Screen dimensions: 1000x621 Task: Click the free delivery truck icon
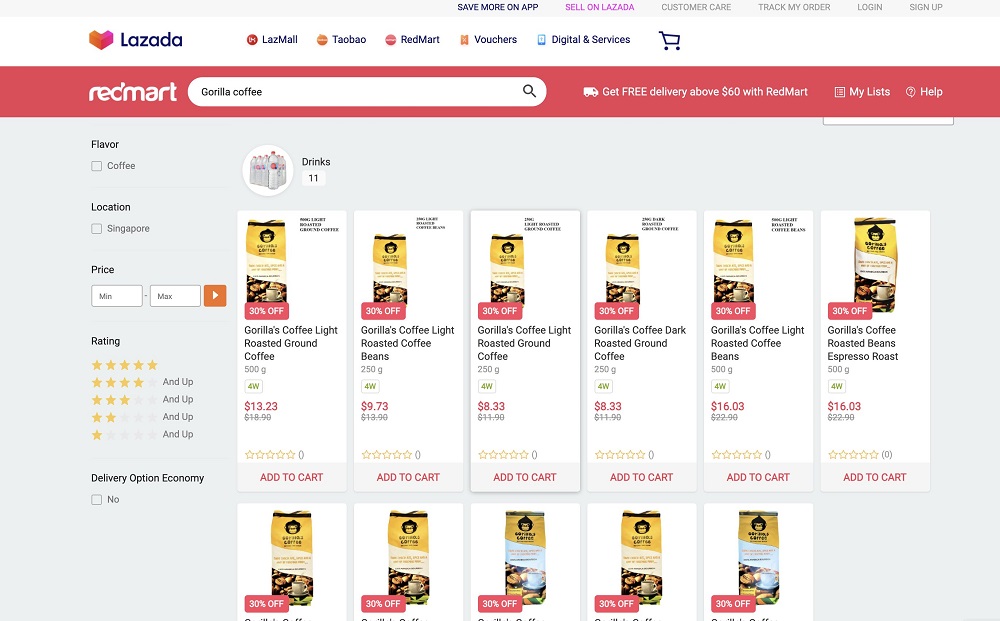(x=591, y=92)
